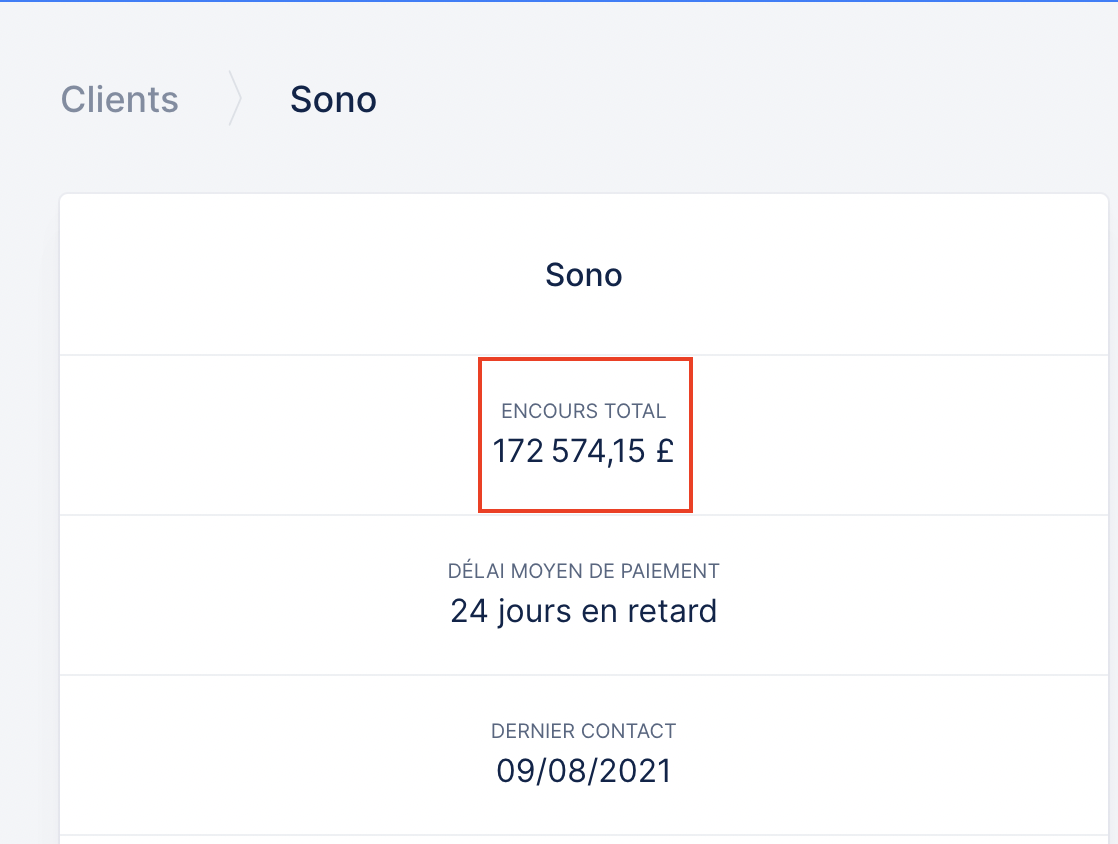Click the ENCOURS TOTAL label

click(x=583, y=411)
